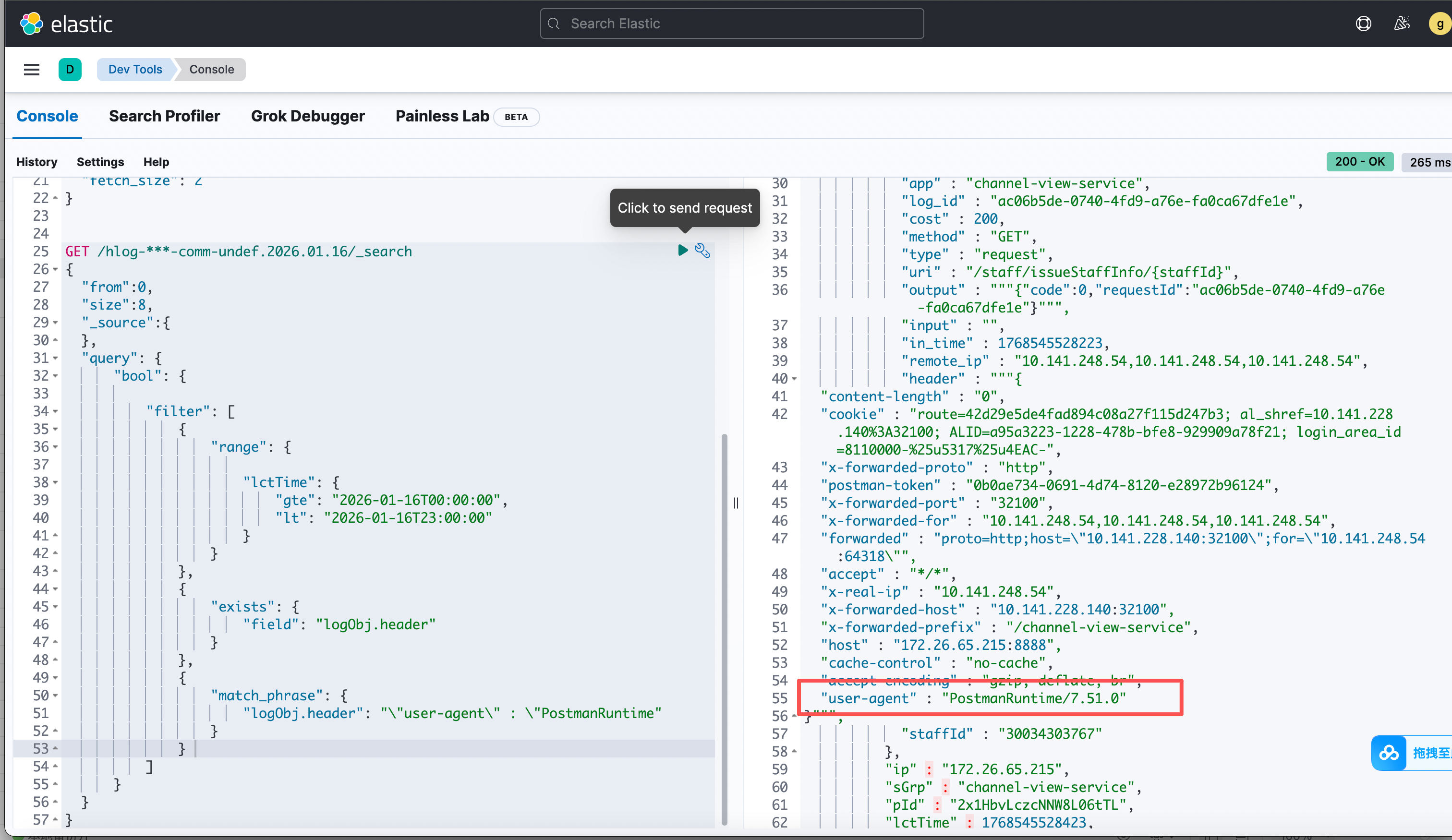This screenshot has height=840, width=1452.
Task: Collapse the fold arrow at line 26
Action: (55, 270)
